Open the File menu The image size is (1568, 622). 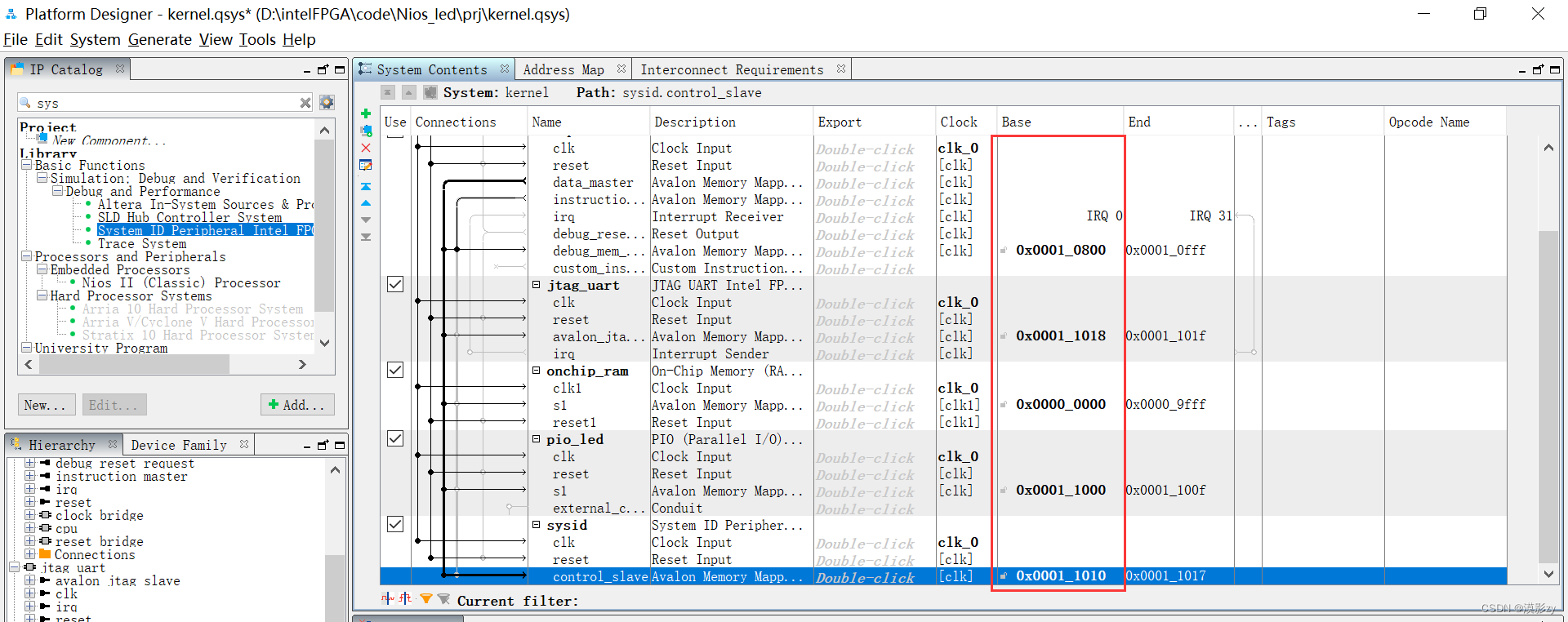pyautogui.click(x=16, y=39)
